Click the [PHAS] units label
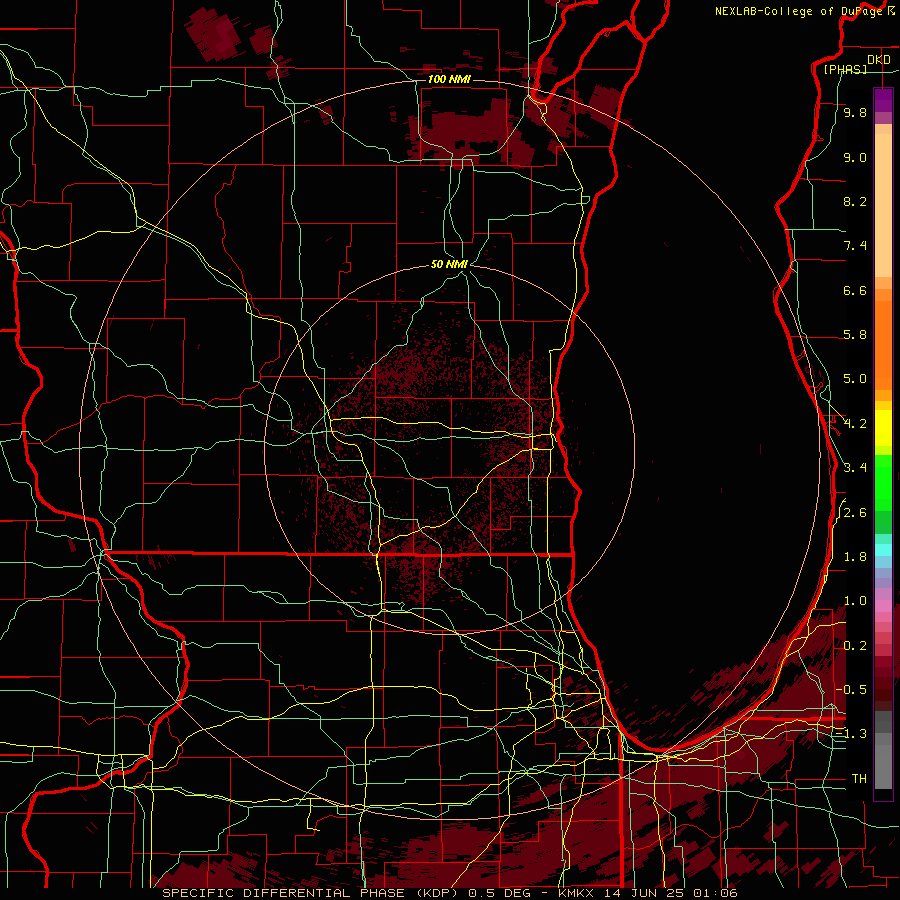Image resolution: width=900 pixels, height=900 pixels. coord(845,70)
